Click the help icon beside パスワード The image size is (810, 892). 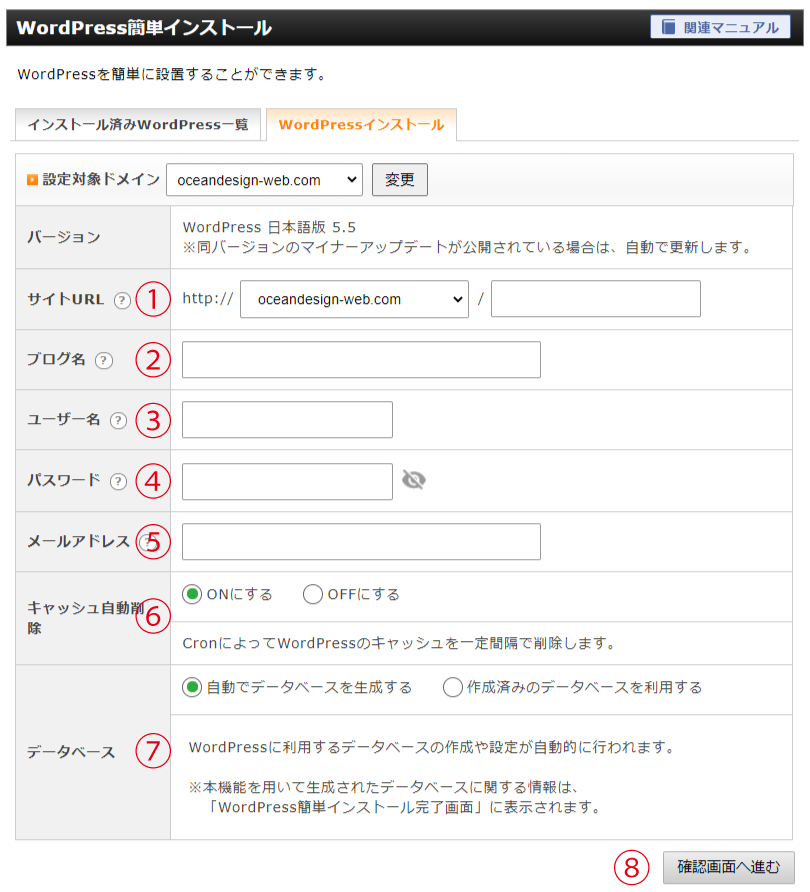tap(118, 481)
